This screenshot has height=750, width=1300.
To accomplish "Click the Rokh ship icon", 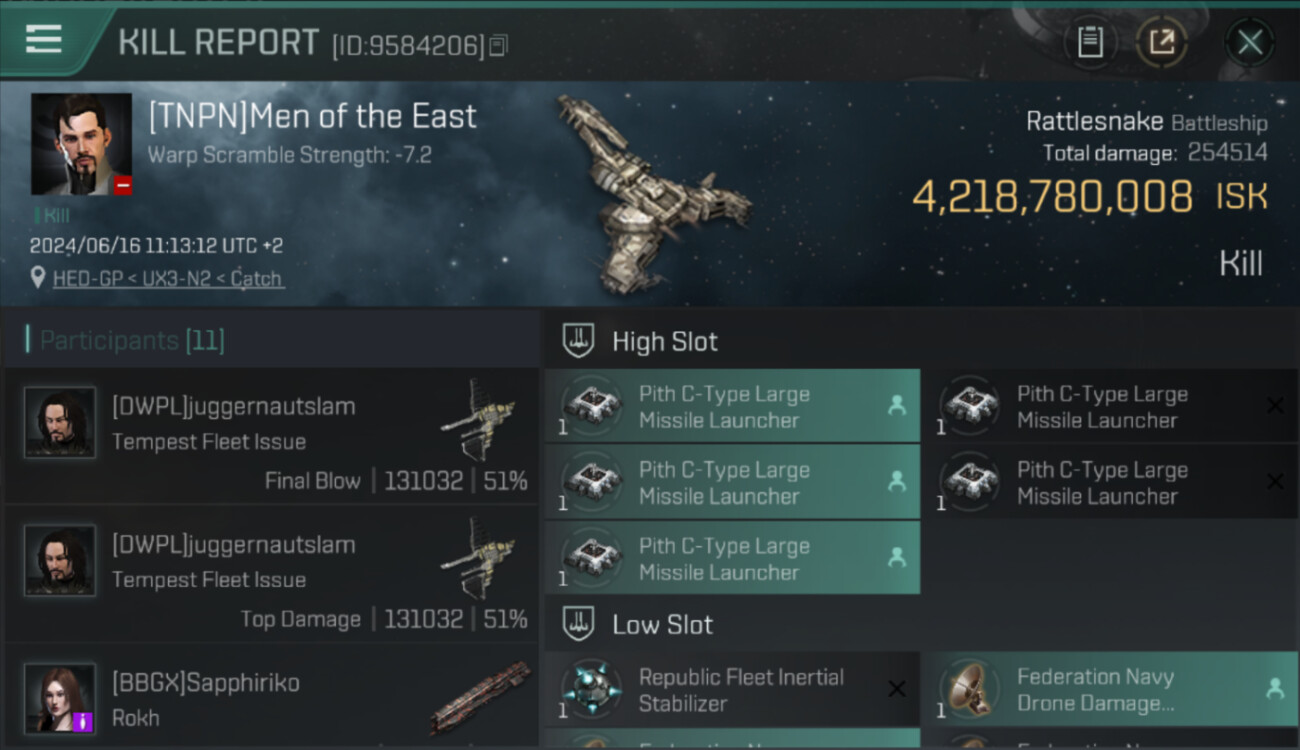I will (x=480, y=697).
